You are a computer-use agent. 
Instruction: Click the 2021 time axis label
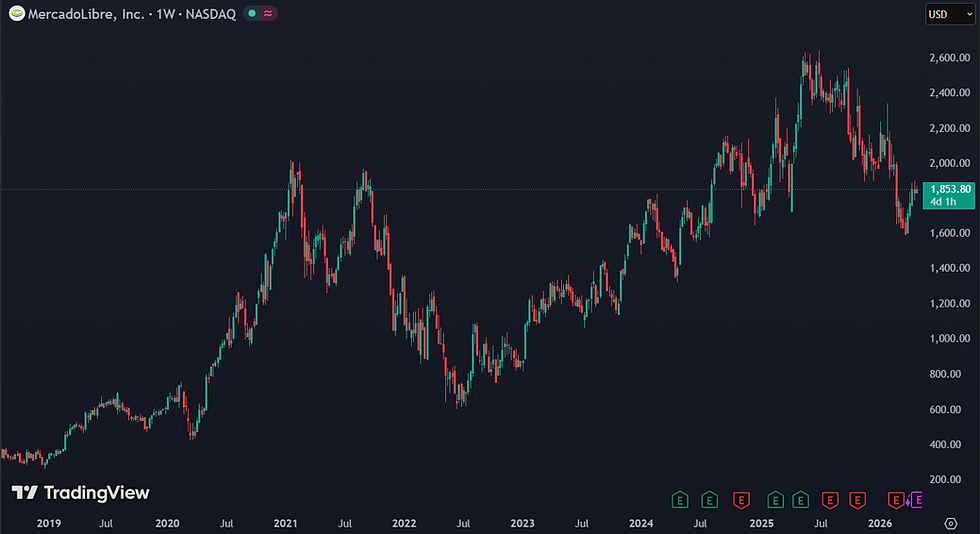pos(286,523)
